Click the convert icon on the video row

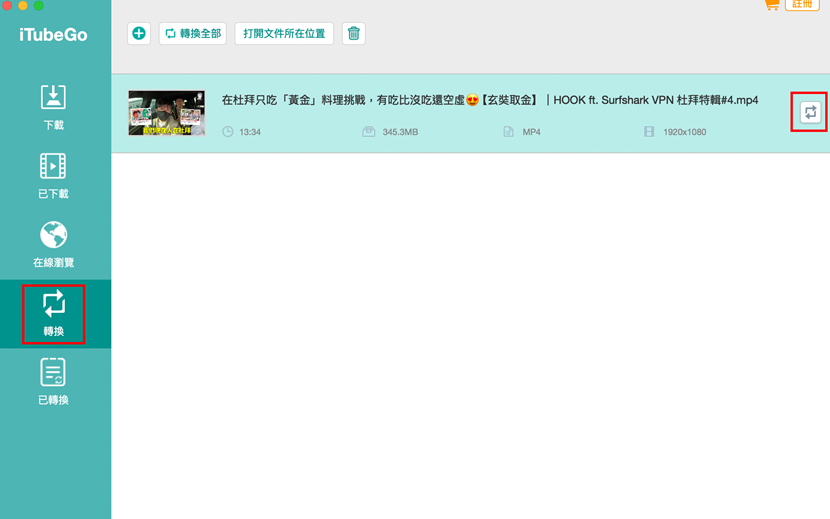point(810,112)
